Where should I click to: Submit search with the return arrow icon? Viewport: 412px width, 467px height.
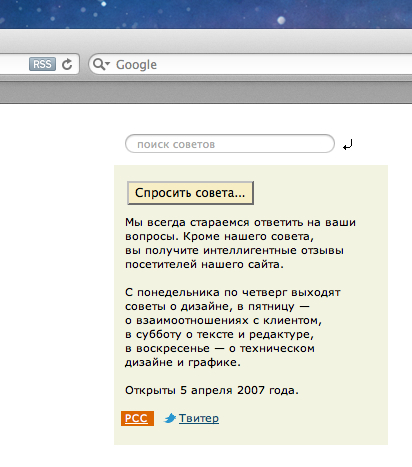click(x=348, y=145)
